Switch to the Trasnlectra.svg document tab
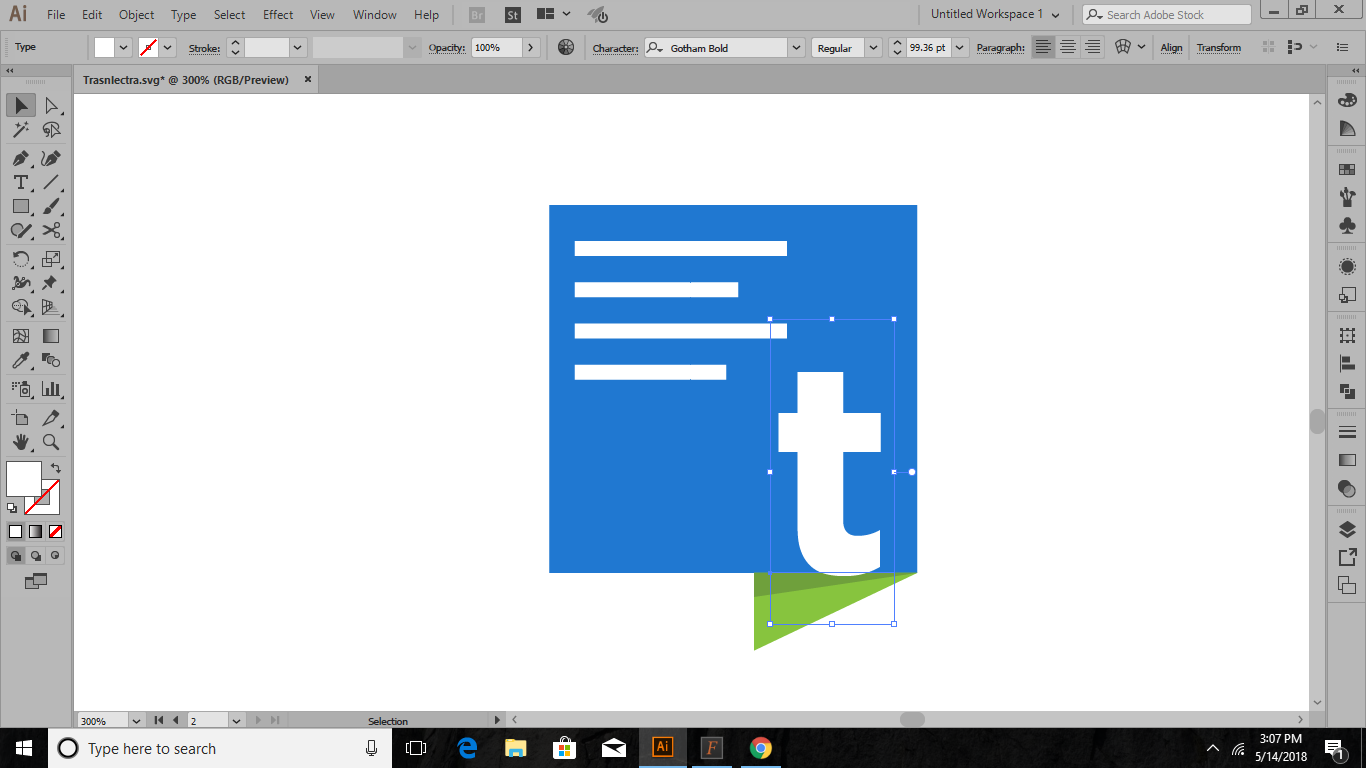This screenshot has width=1366, height=768. (186, 79)
